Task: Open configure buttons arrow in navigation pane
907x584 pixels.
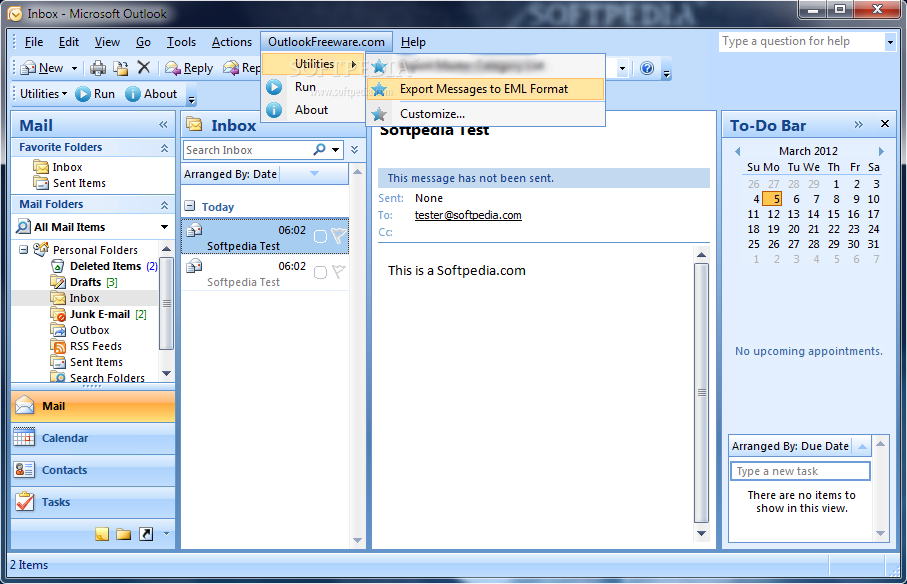Action: point(167,534)
